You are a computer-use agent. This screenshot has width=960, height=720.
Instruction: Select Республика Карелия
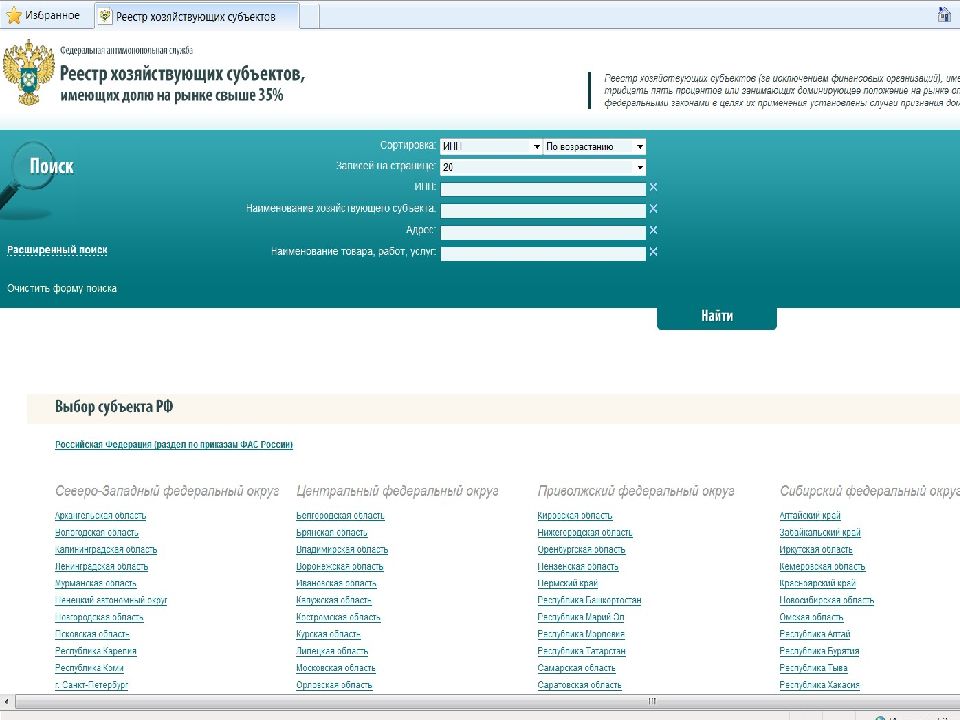coord(96,651)
